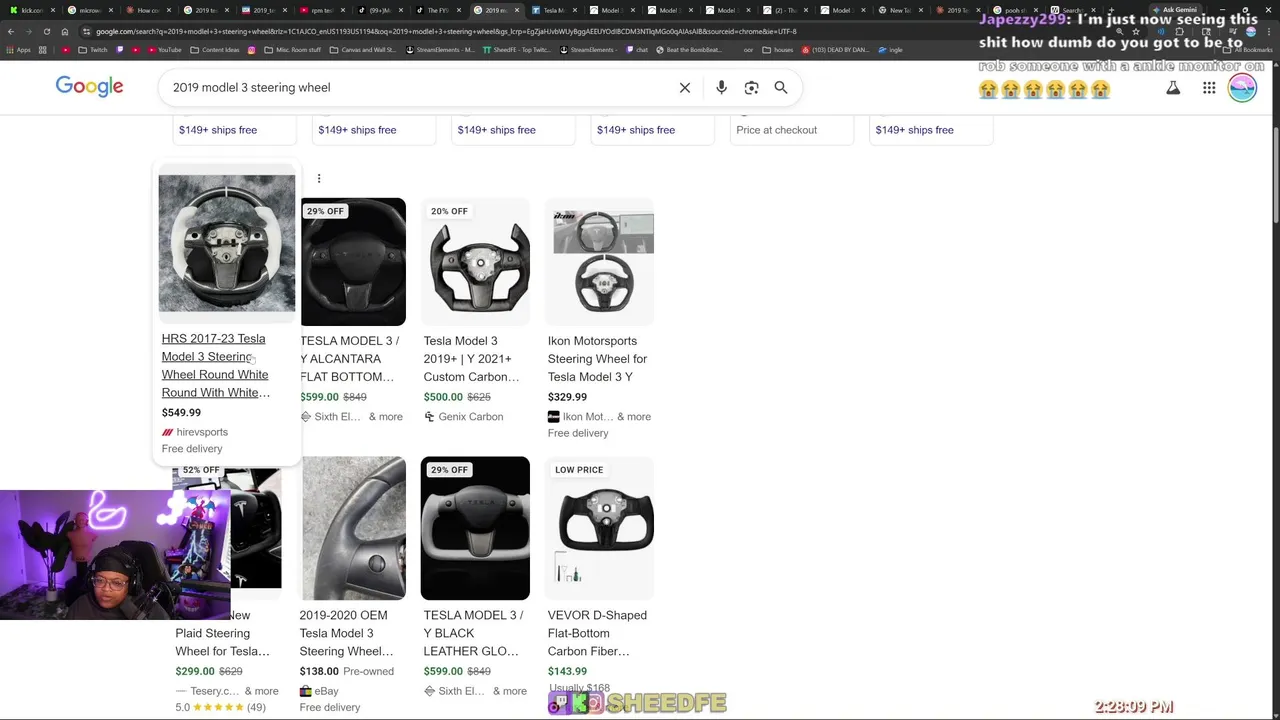Open the Twitch bookmarks folder
The width and height of the screenshot is (1280, 720).
pos(92,50)
